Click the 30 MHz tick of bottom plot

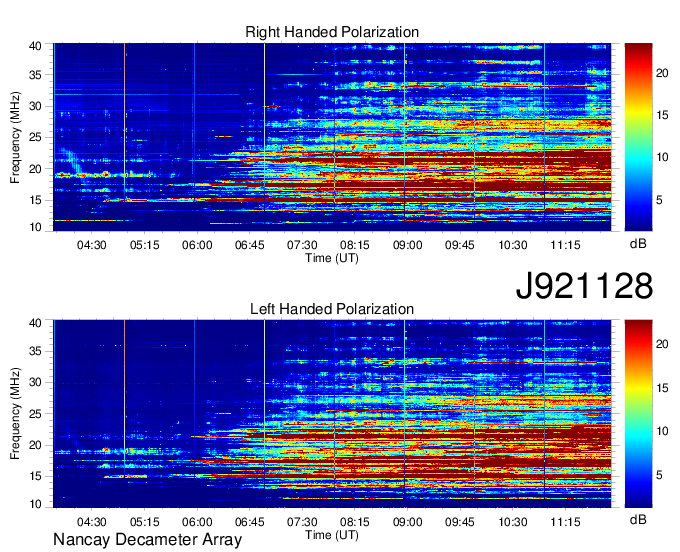tap(35, 382)
